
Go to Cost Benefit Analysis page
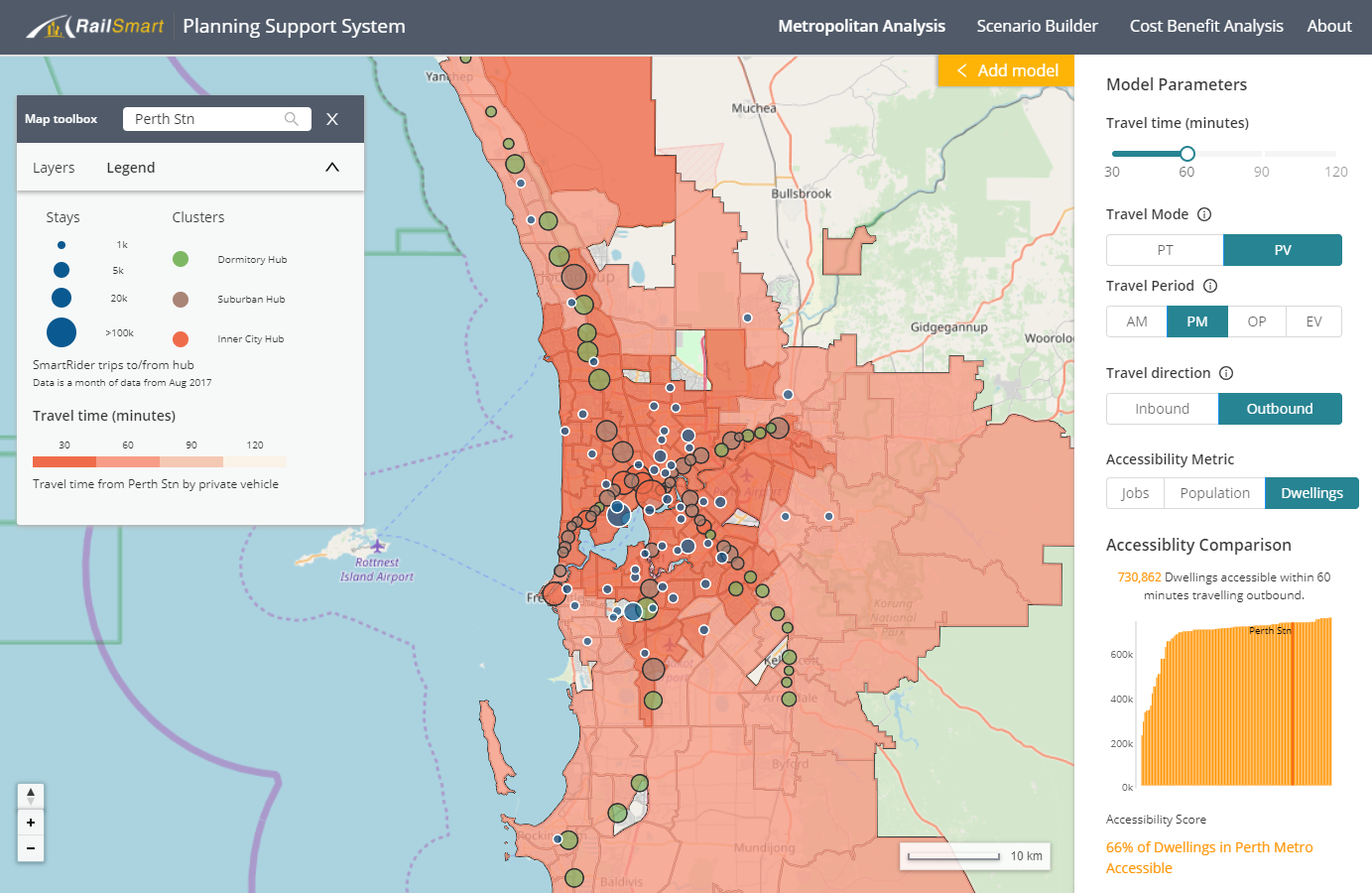point(1206,26)
